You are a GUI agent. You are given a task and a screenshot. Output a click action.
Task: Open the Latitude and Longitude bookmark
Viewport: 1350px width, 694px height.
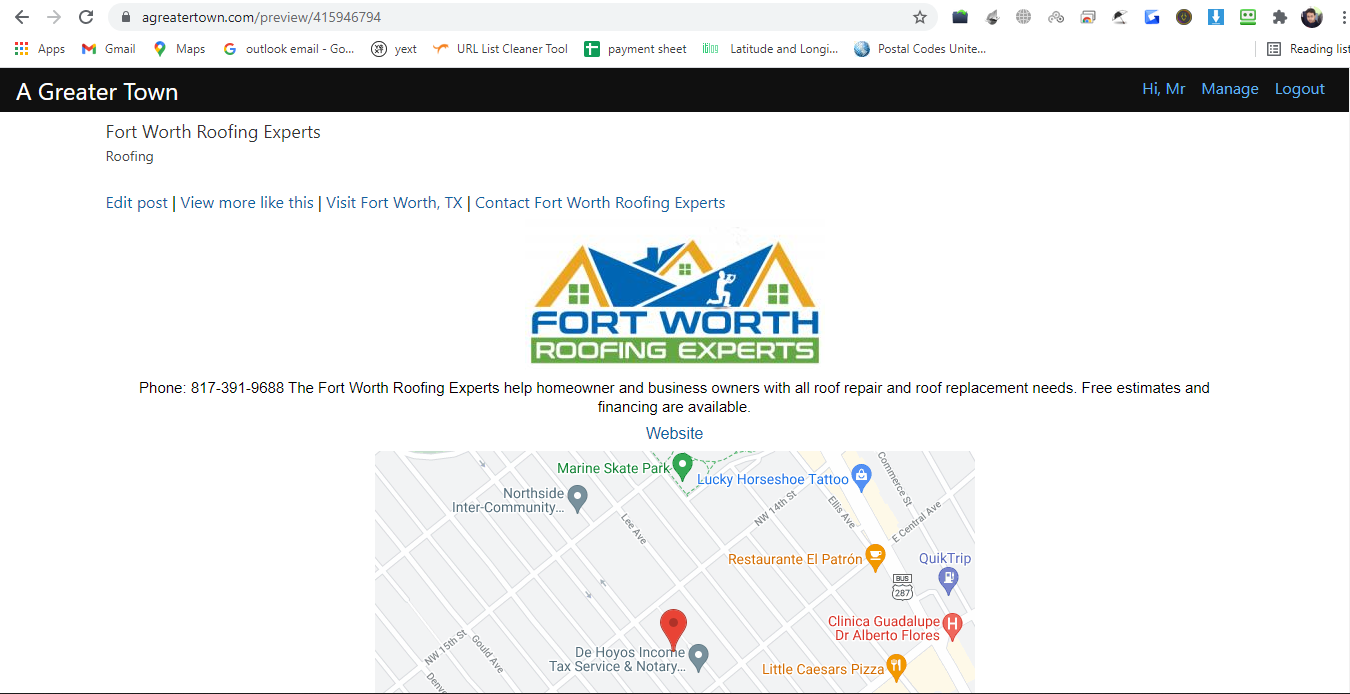click(x=771, y=48)
